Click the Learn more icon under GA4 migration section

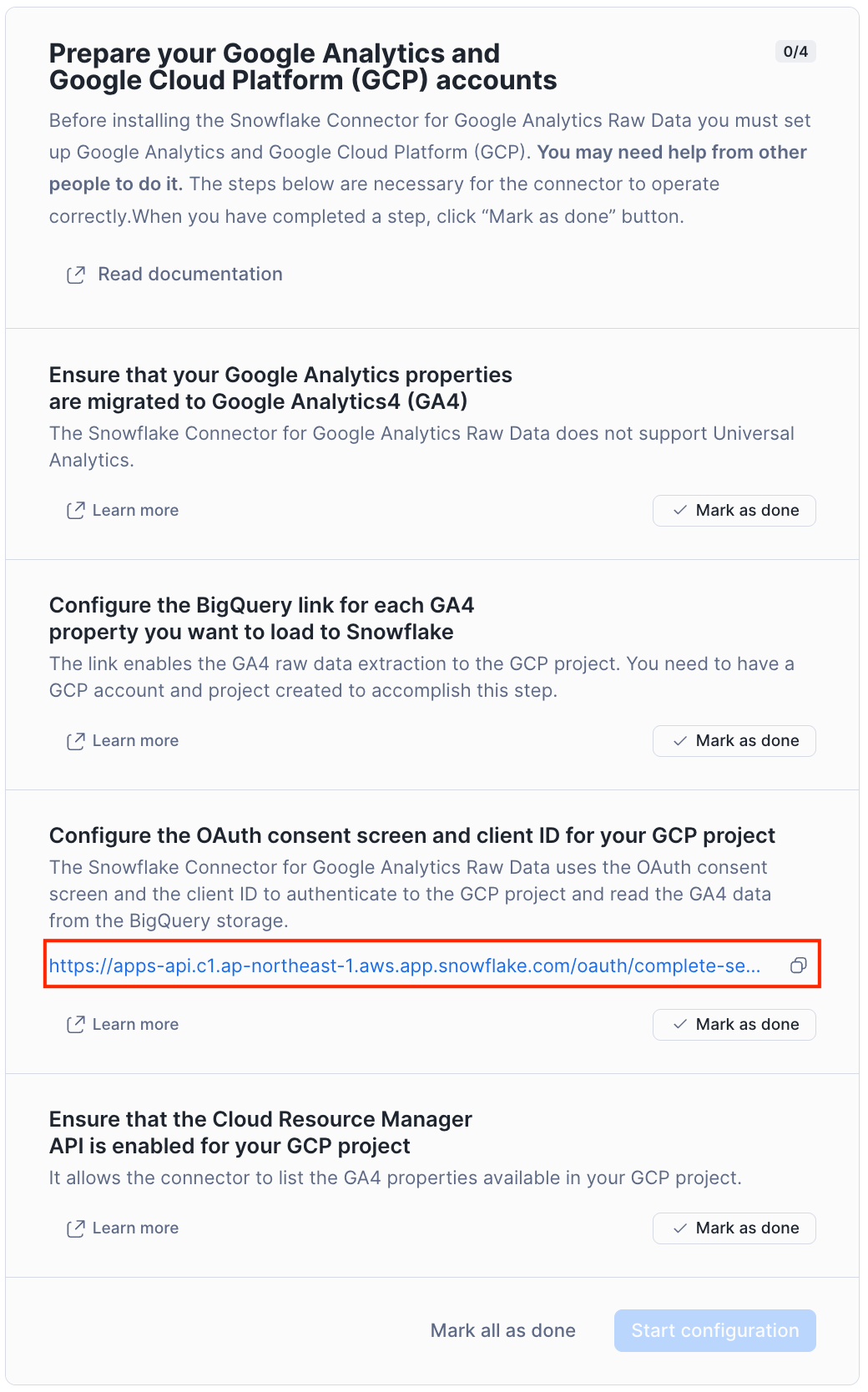pyautogui.click(x=76, y=511)
